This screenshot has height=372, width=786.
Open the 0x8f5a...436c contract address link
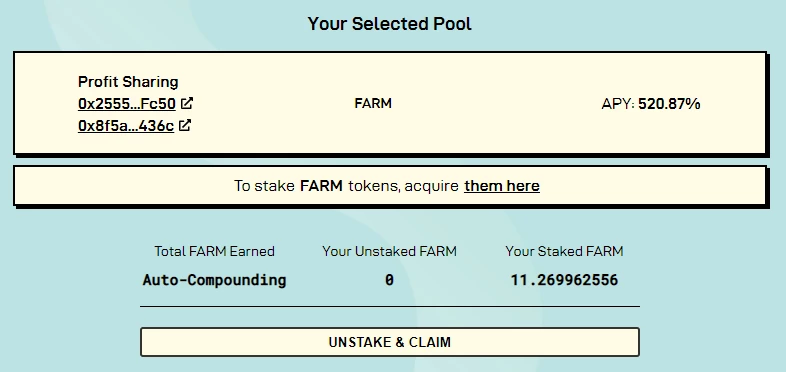pos(126,125)
